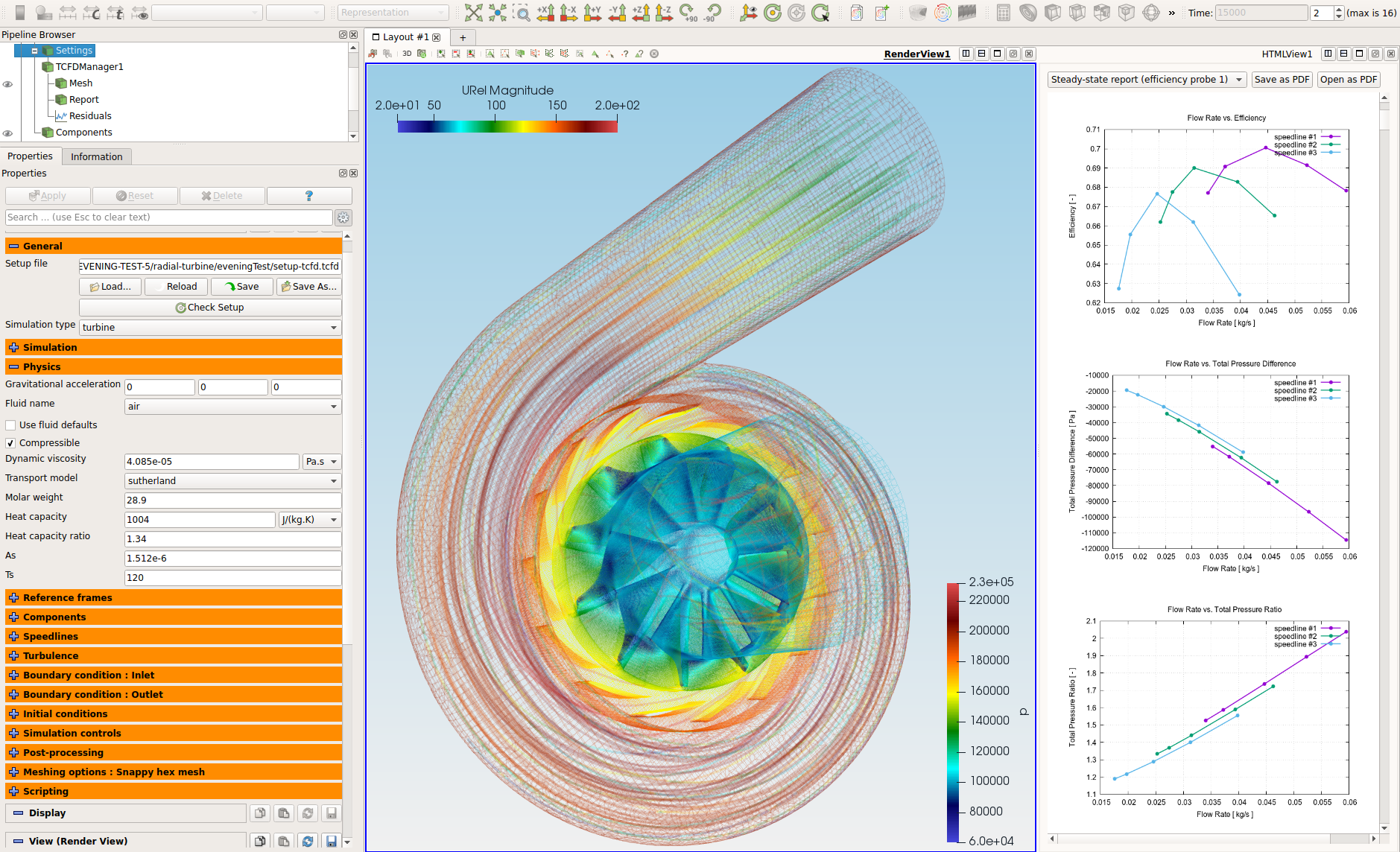Reset the camera to fit data
This screenshot has width=1400, height=852.
coord(474,13)
